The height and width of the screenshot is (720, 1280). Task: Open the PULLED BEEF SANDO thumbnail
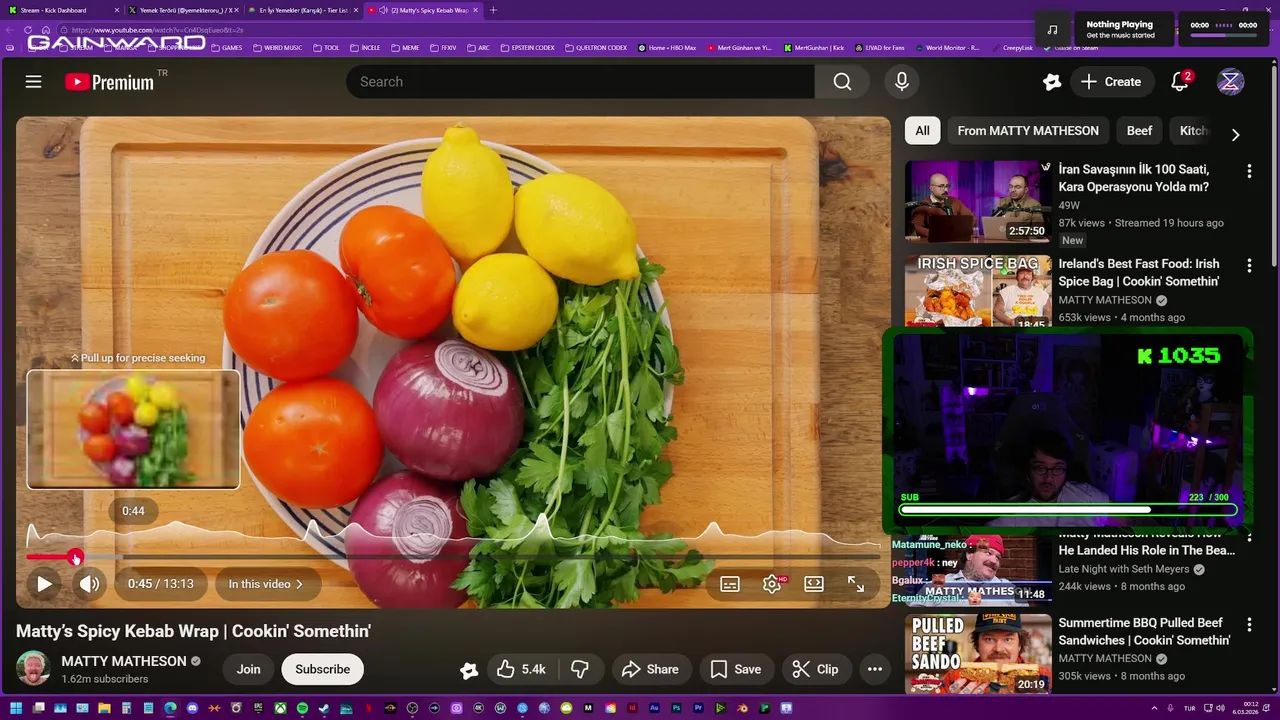[978, 654]
